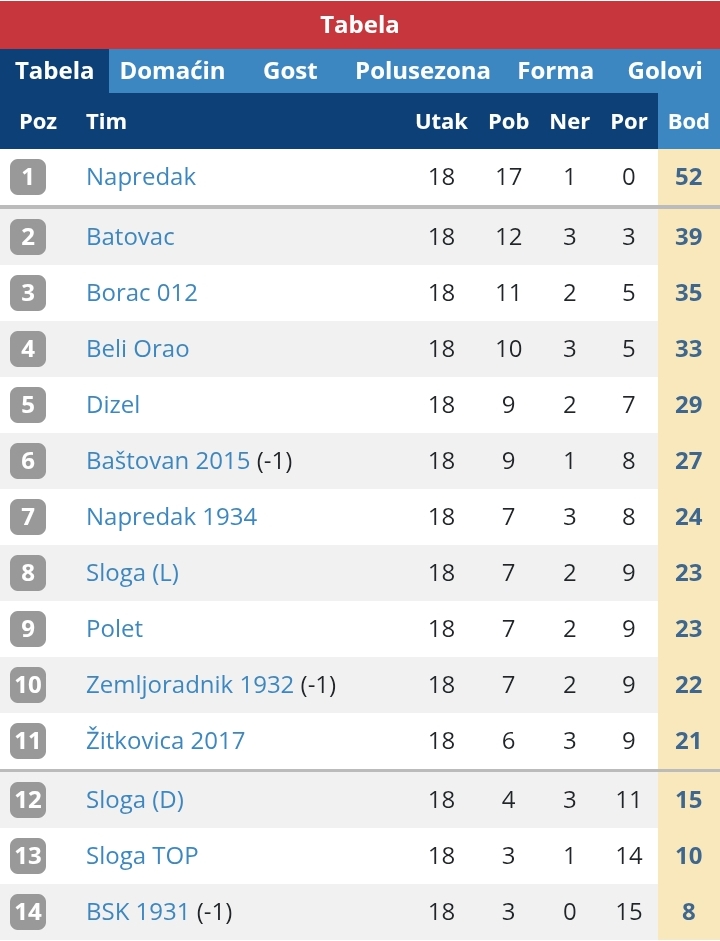720x941 pixels.
Task: Open the Gost tab
Action: tap(290, 71)
